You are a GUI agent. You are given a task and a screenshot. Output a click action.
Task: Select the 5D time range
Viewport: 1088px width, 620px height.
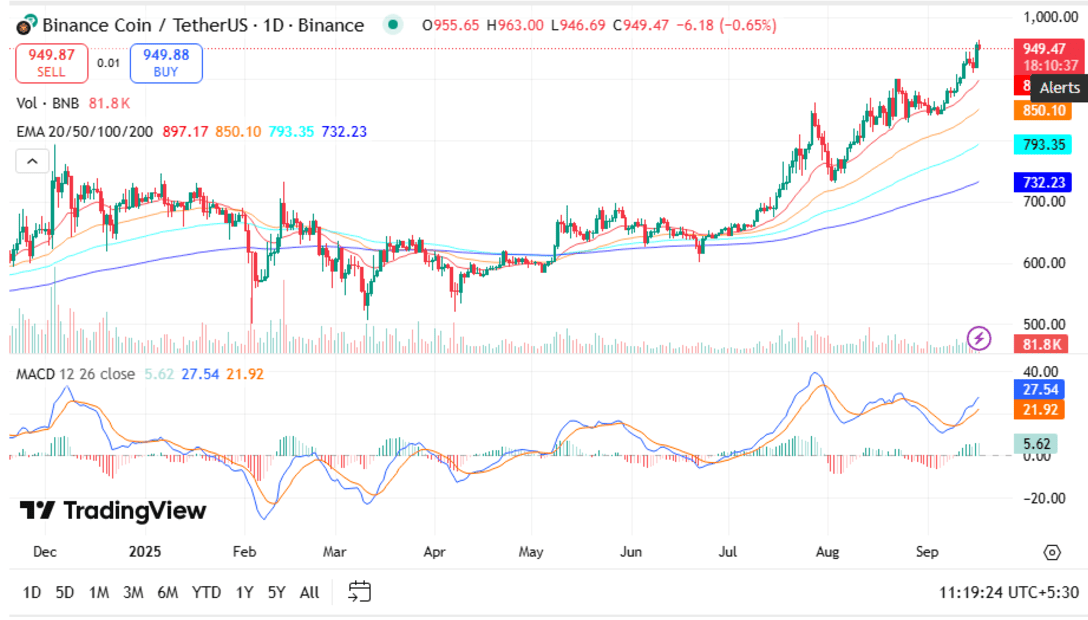(x=65, y=592)
